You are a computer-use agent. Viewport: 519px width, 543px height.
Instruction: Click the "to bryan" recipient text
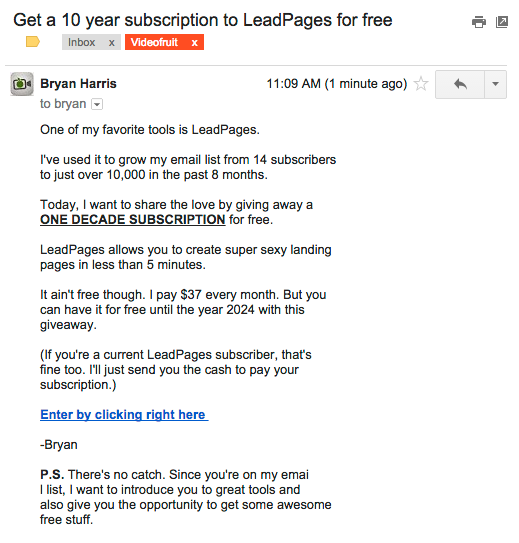(63, 104)
